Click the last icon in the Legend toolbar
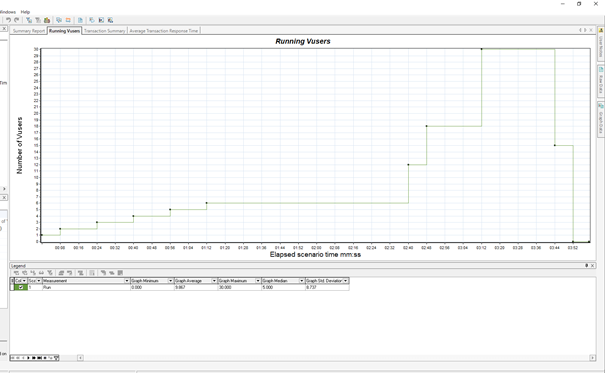605x373 pixels. point(120,273)
